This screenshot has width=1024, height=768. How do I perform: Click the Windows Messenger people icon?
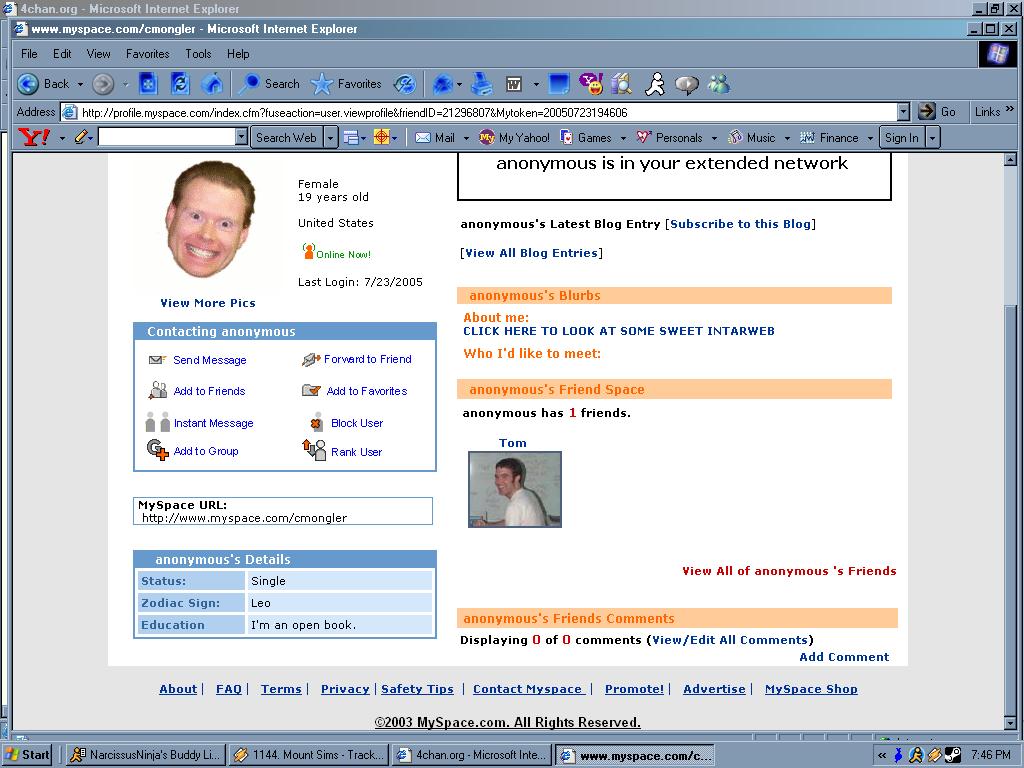pyautogui.click(x=719, y=84)
